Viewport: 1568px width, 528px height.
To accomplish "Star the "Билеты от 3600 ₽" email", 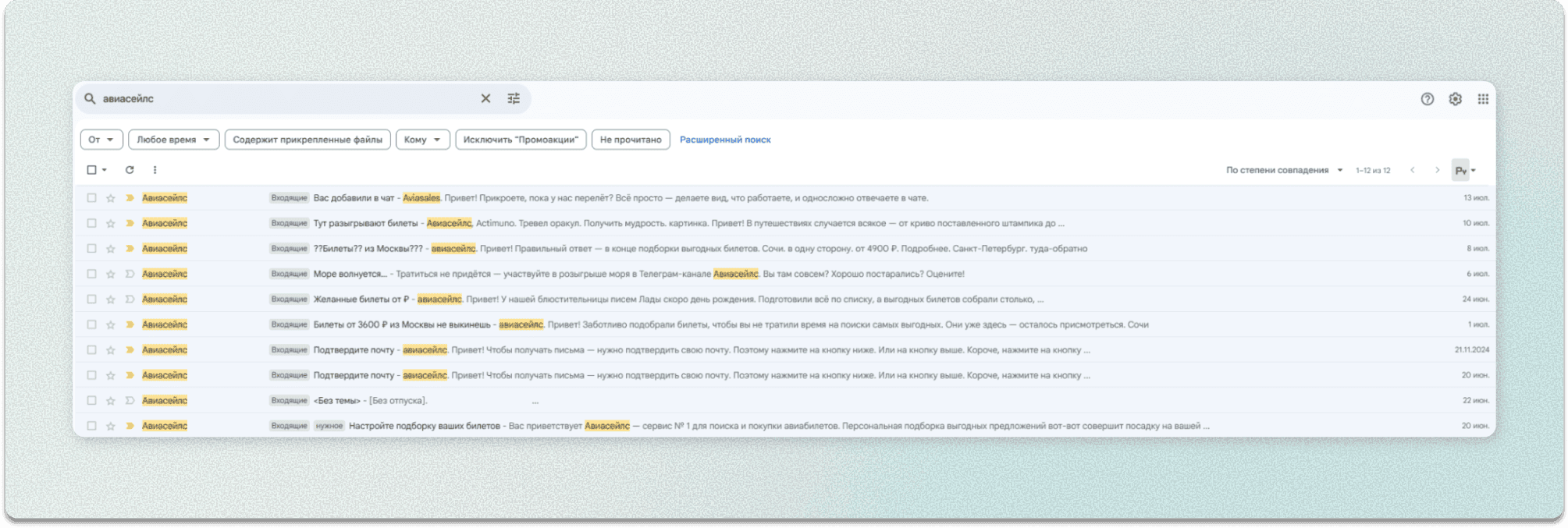I will tap(111, 324).
